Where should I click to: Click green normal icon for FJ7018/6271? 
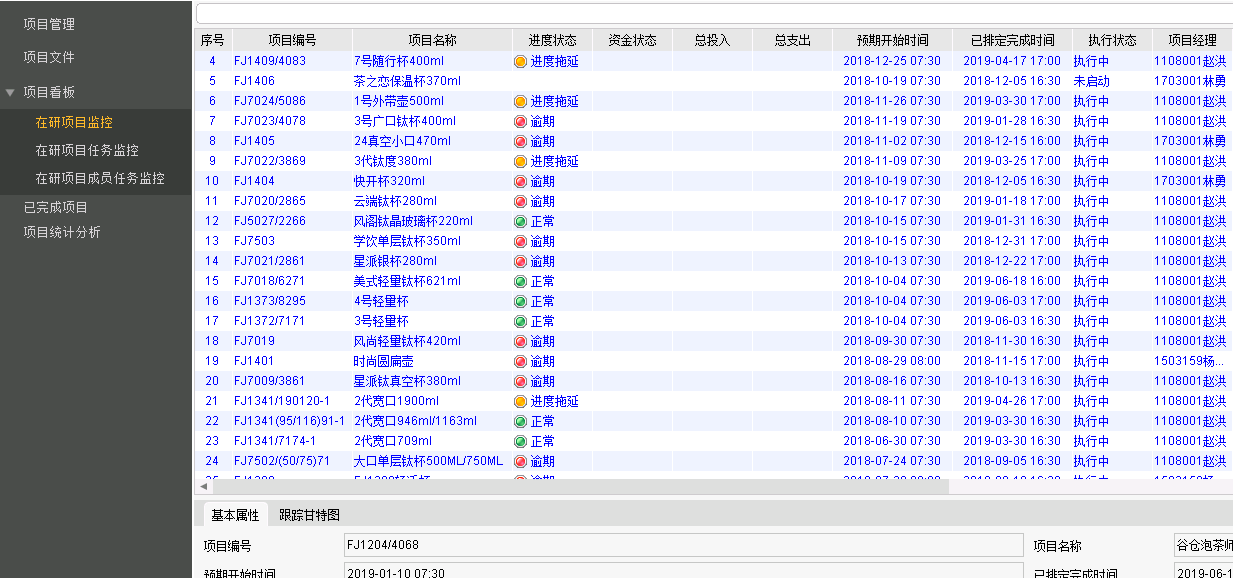[520, 281]
